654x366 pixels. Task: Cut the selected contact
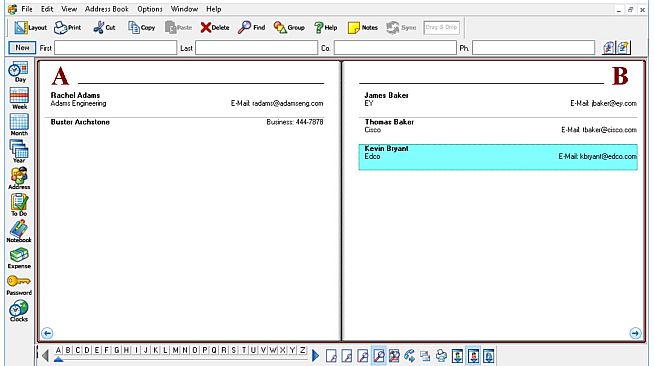tap(104, 28)
